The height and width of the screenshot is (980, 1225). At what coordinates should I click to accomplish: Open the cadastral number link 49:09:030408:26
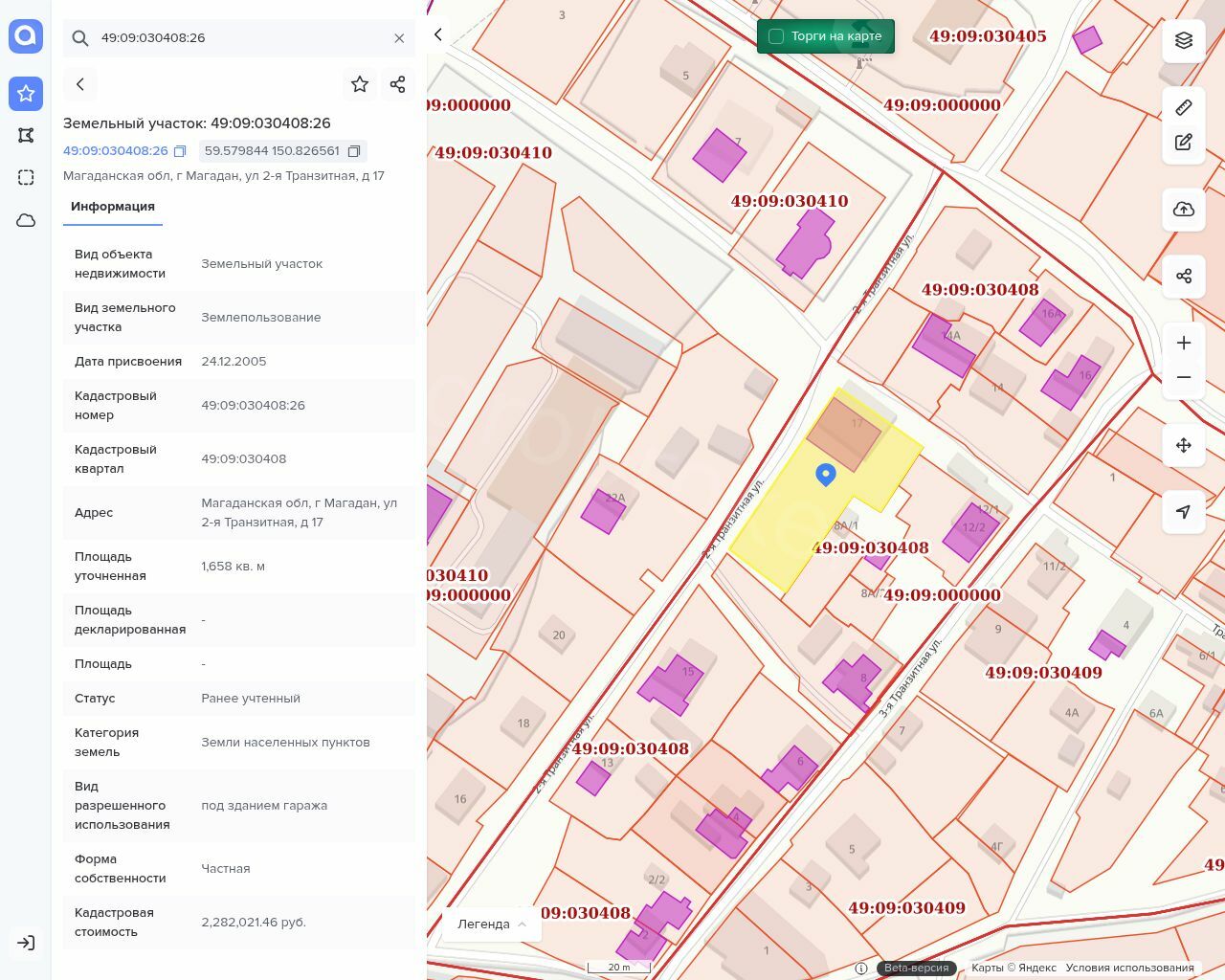click(115, 151)
